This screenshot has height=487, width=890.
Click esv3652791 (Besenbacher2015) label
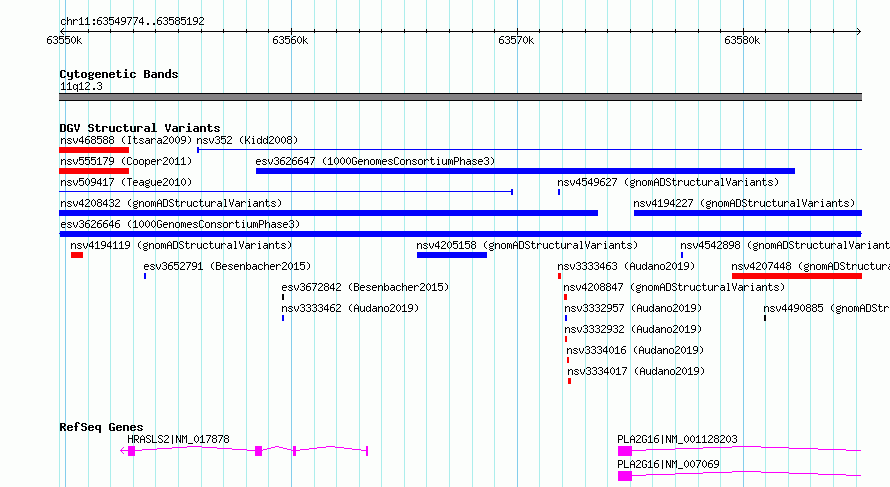pos(227,266)
